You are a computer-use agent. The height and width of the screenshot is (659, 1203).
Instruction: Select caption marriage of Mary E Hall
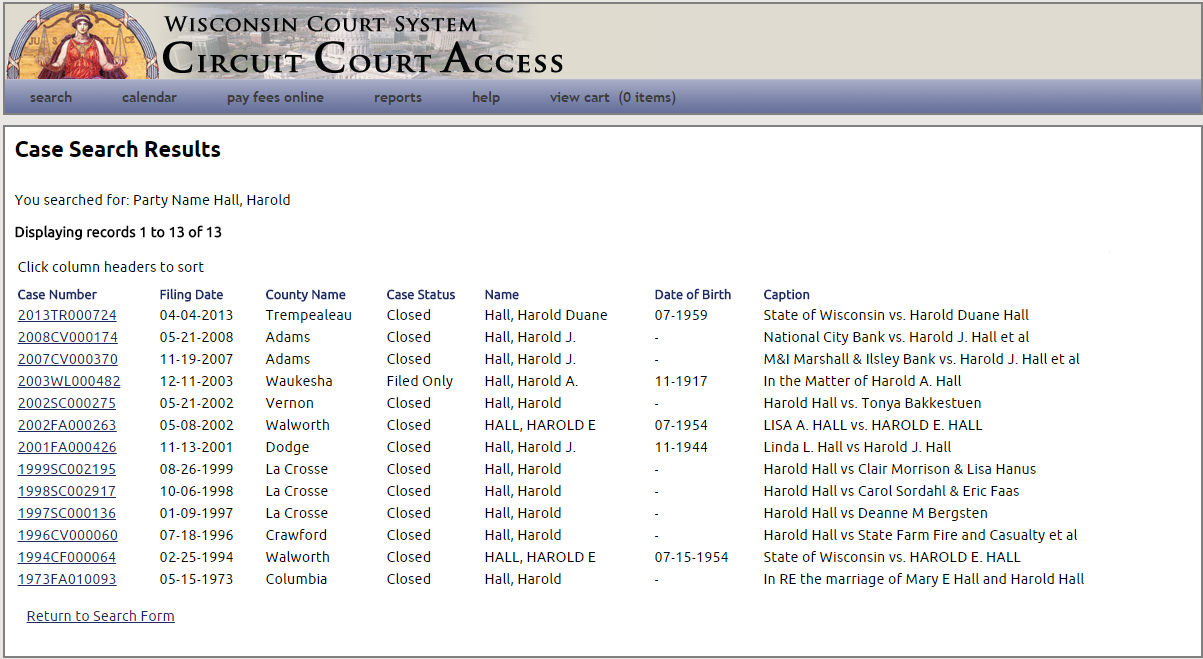coord(924,579)
